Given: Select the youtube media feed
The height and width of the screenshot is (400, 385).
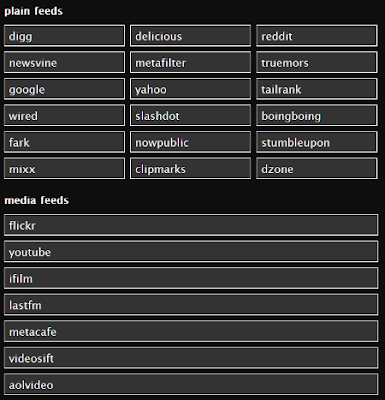Looking at the screenshot, I should point(191,252).
